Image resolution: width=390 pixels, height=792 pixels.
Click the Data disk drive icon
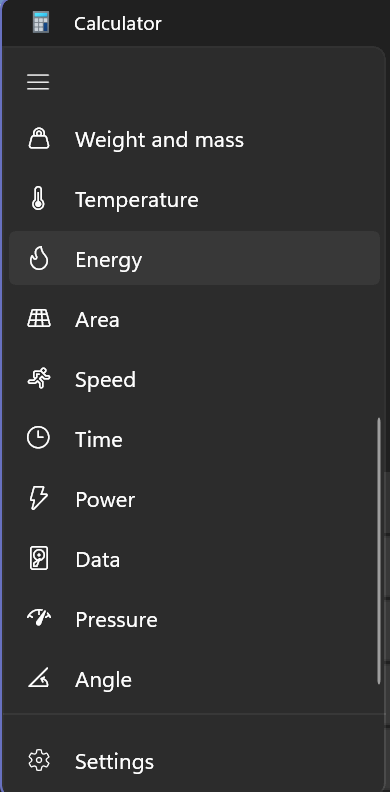pyautogui.click(x=39, y=558)
